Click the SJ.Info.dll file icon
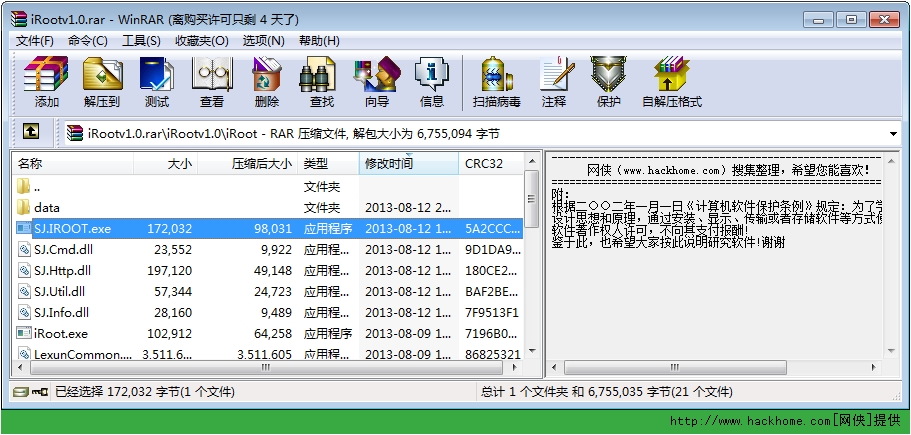Image resolution: width=911 pixels, height=435 pixels. tap(24, 312)
